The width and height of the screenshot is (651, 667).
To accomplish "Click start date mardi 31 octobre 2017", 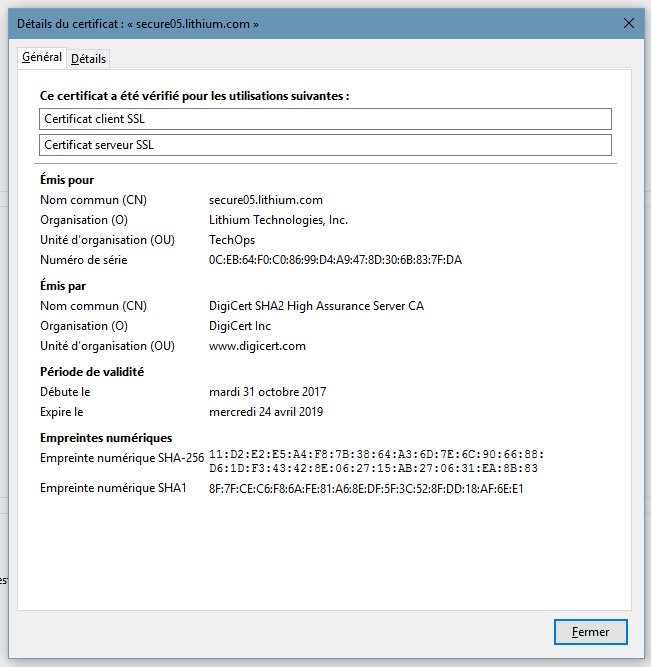I will coord(267,392).
